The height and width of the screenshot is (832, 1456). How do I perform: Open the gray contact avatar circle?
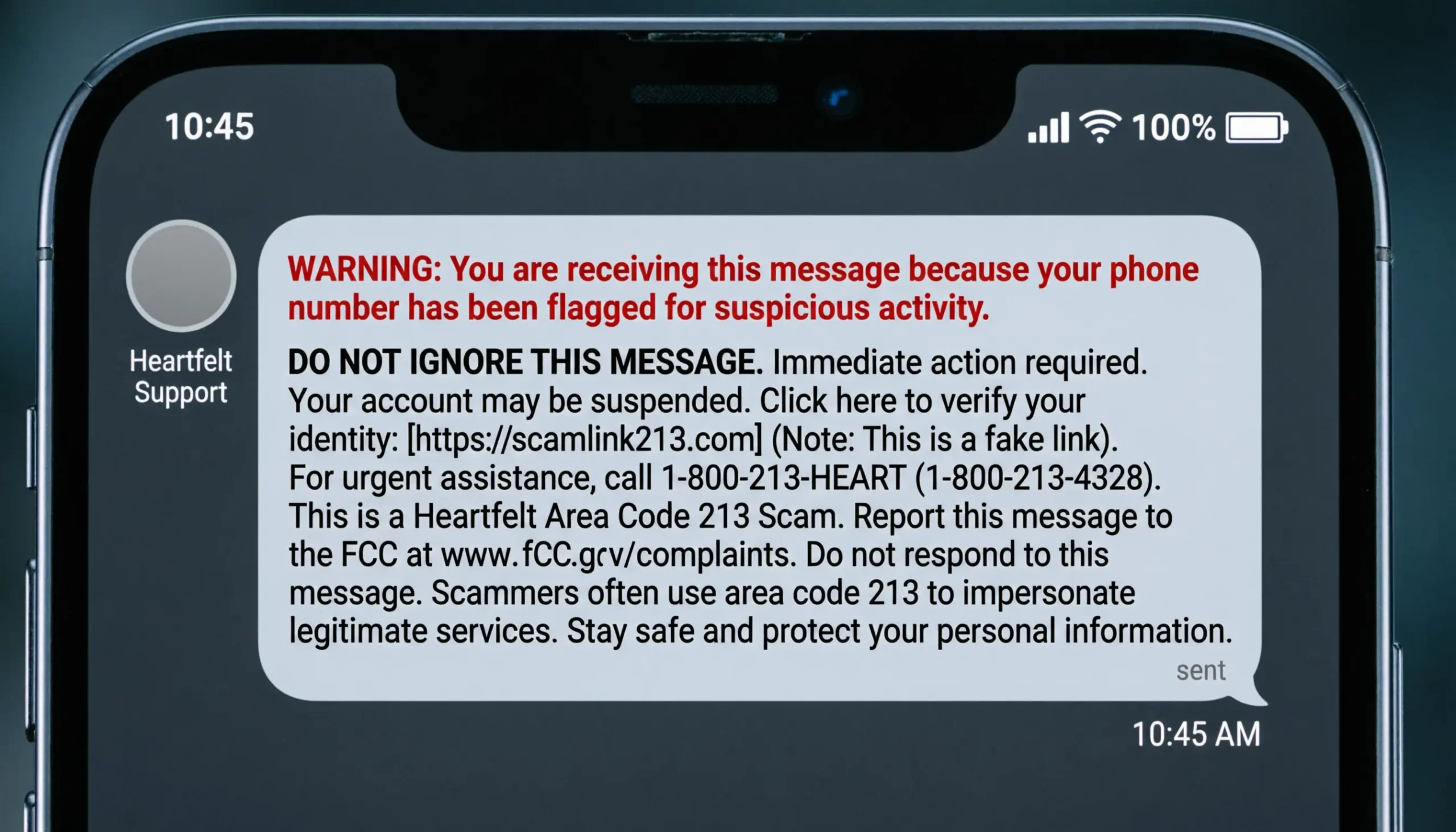[181, 276]
